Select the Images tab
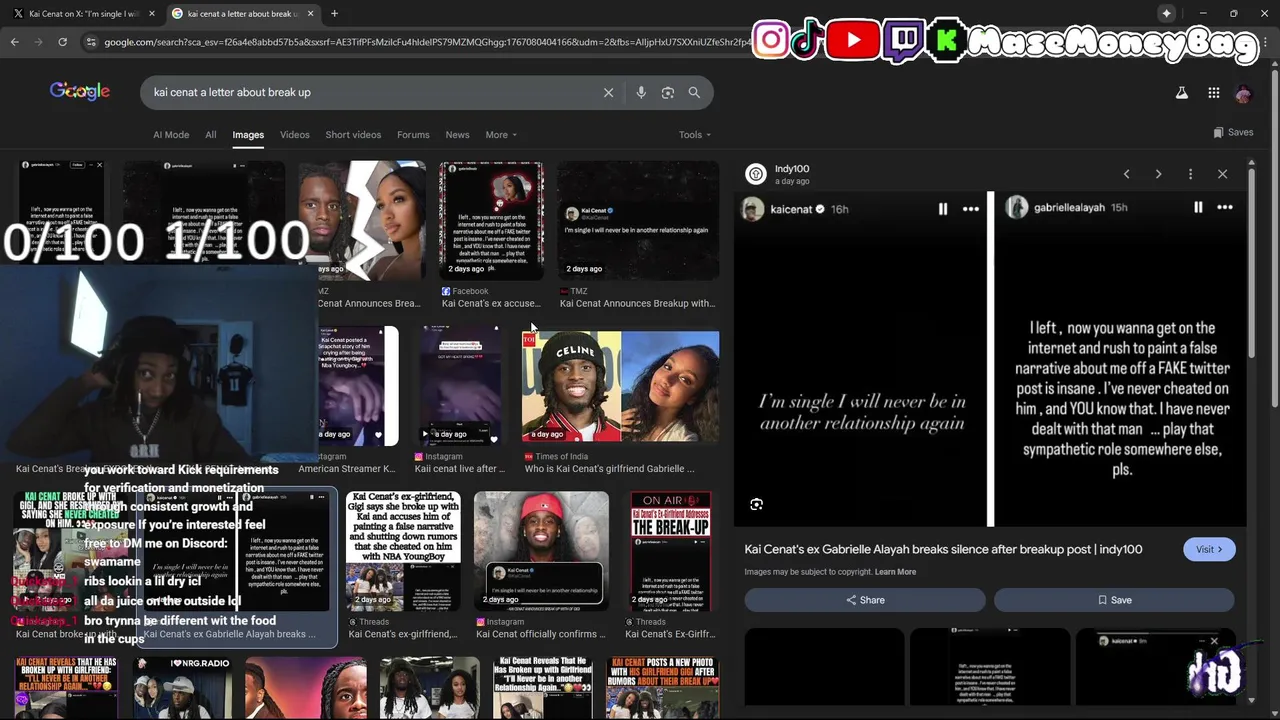This screenshot has height=720, width=1280. click(248, 135)
